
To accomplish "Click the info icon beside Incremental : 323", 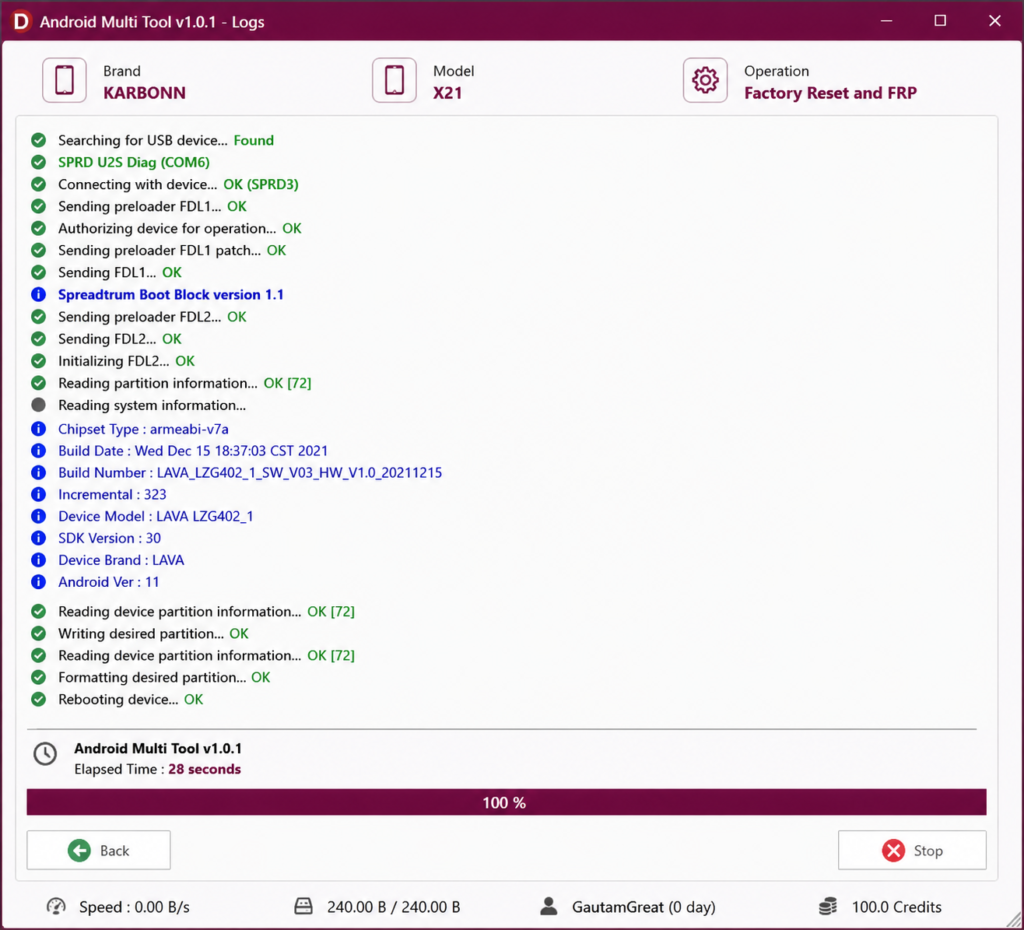I will [39, 494].
